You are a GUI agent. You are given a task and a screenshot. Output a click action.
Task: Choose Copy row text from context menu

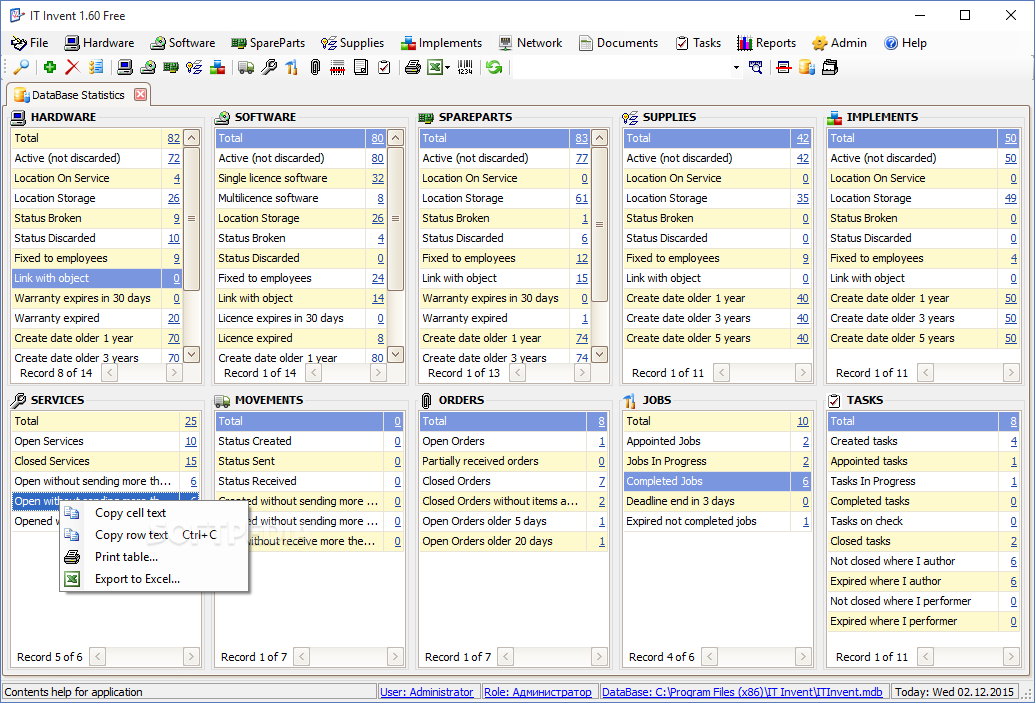(154, 535)
